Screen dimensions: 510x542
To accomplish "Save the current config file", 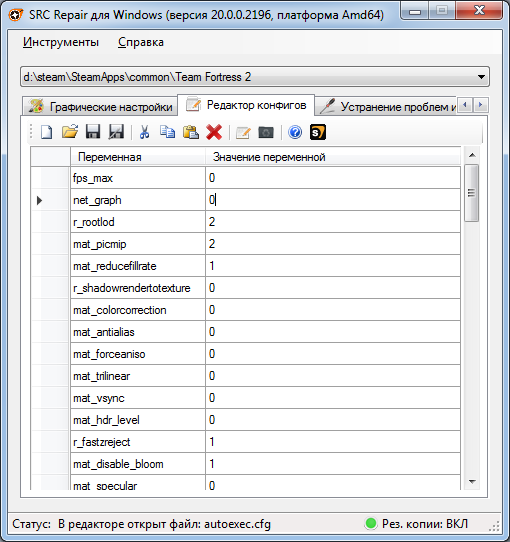I will click(93, 132).
